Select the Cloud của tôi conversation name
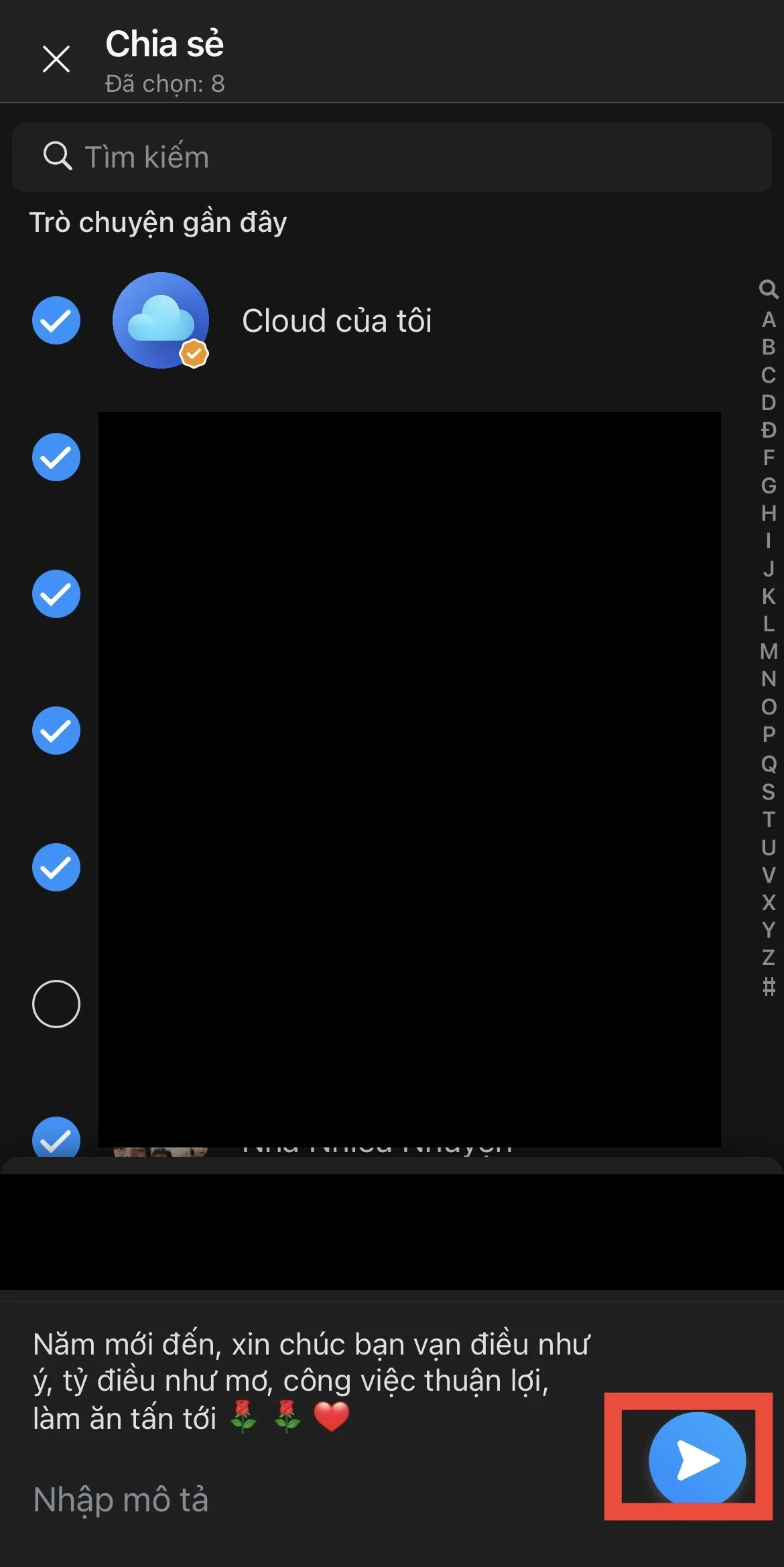784x1567 pixels. pos(337,320)
